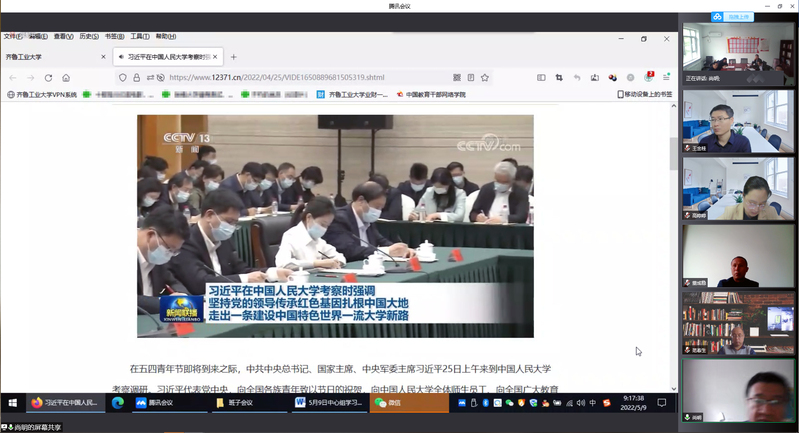This screenshot has width=799, height=433.
Task: Close the 齐鲁工业大学 tab
Action: click(x=103, y=57)
